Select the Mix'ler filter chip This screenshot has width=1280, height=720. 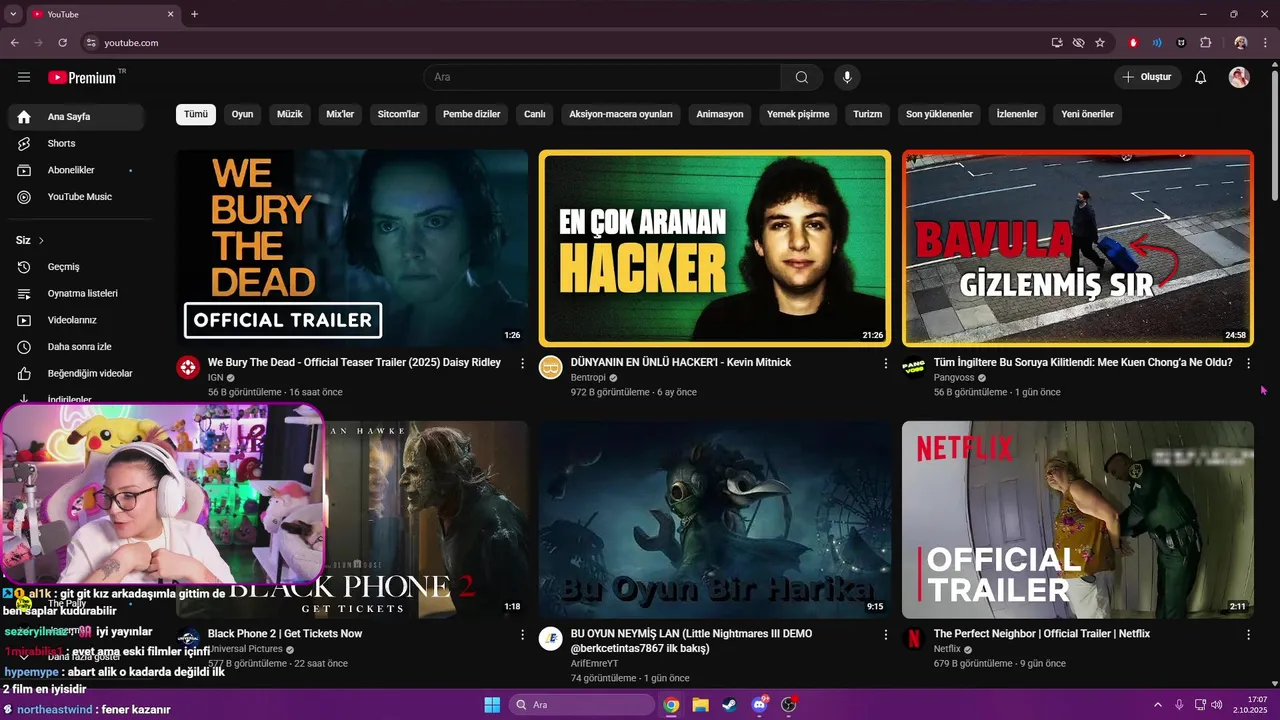click(x=340, y=114)
